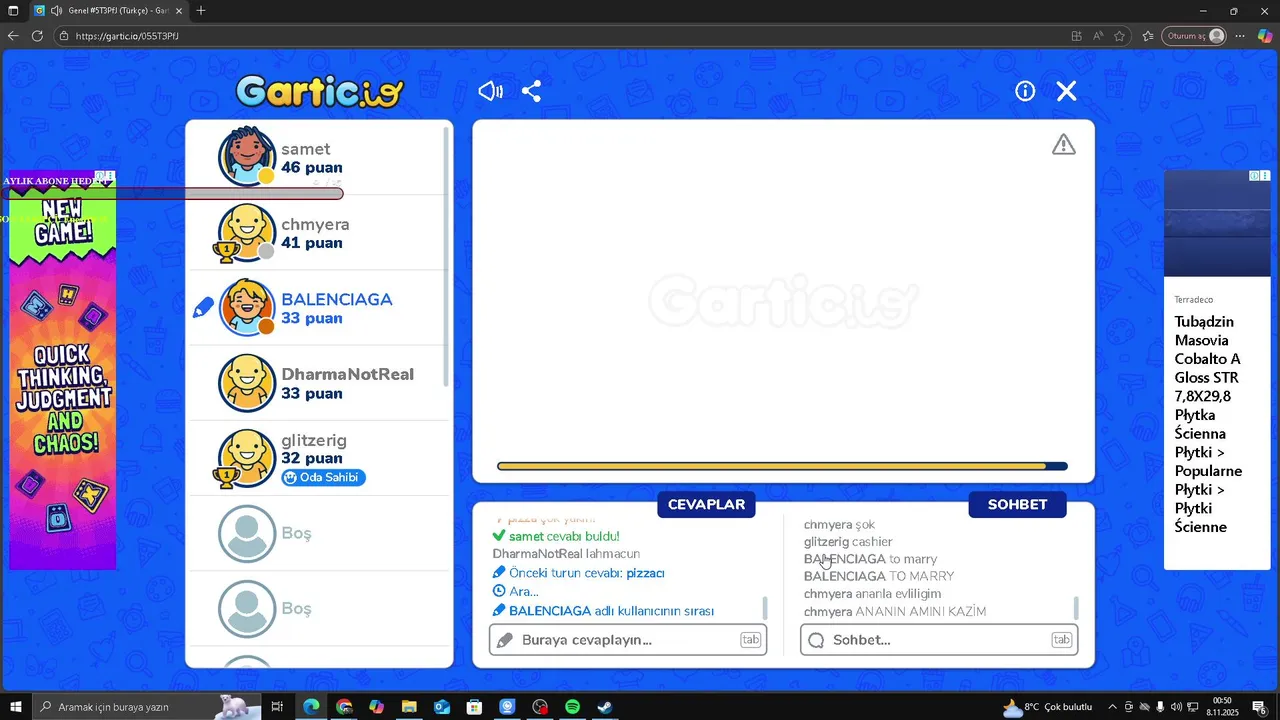This screenshot has width=1280, height=720.
Task: Click chmyera's player avatar
Action: click(246, 232)
